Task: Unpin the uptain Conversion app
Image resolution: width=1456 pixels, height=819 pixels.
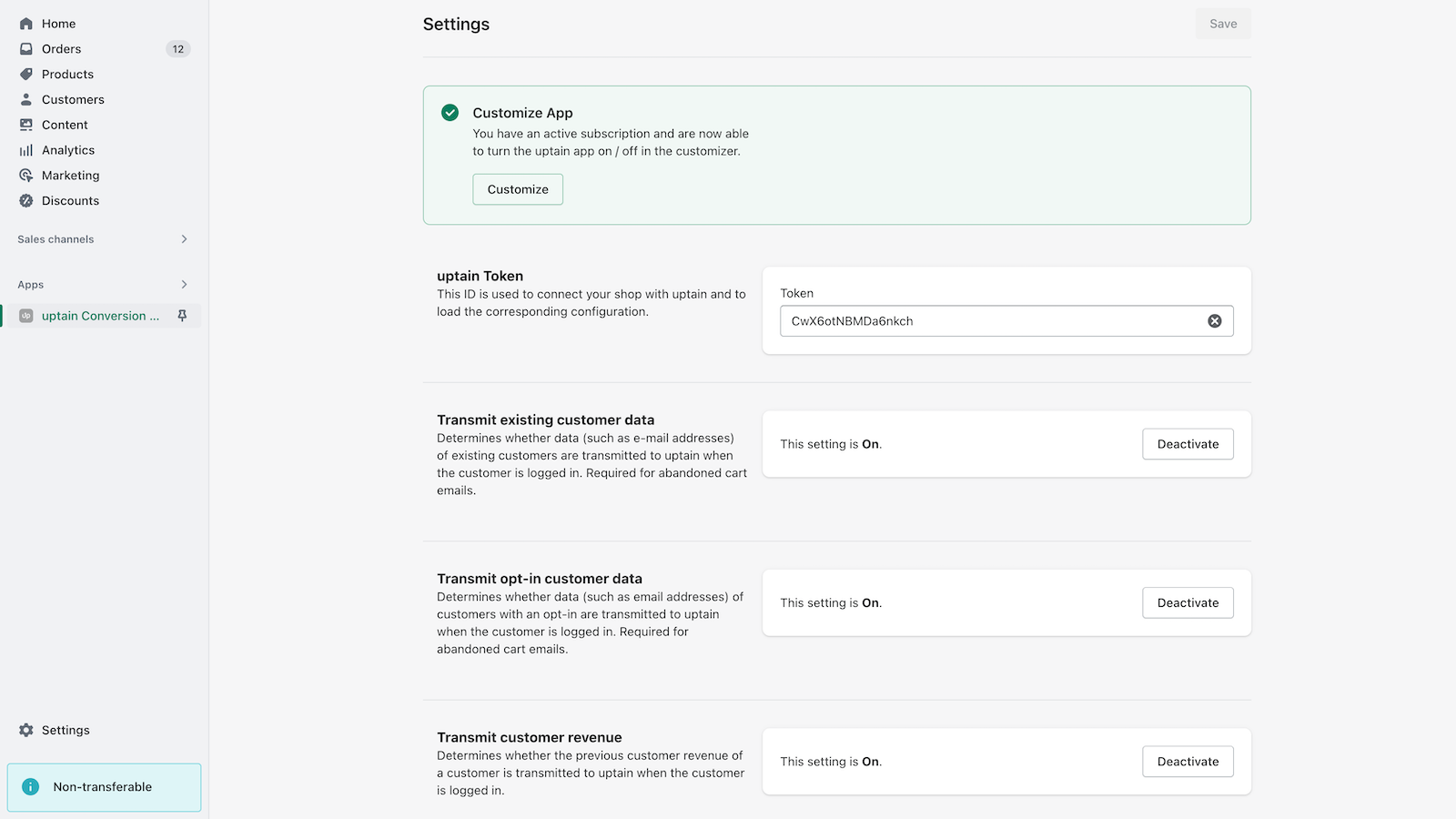Action: tap(182, 316)
